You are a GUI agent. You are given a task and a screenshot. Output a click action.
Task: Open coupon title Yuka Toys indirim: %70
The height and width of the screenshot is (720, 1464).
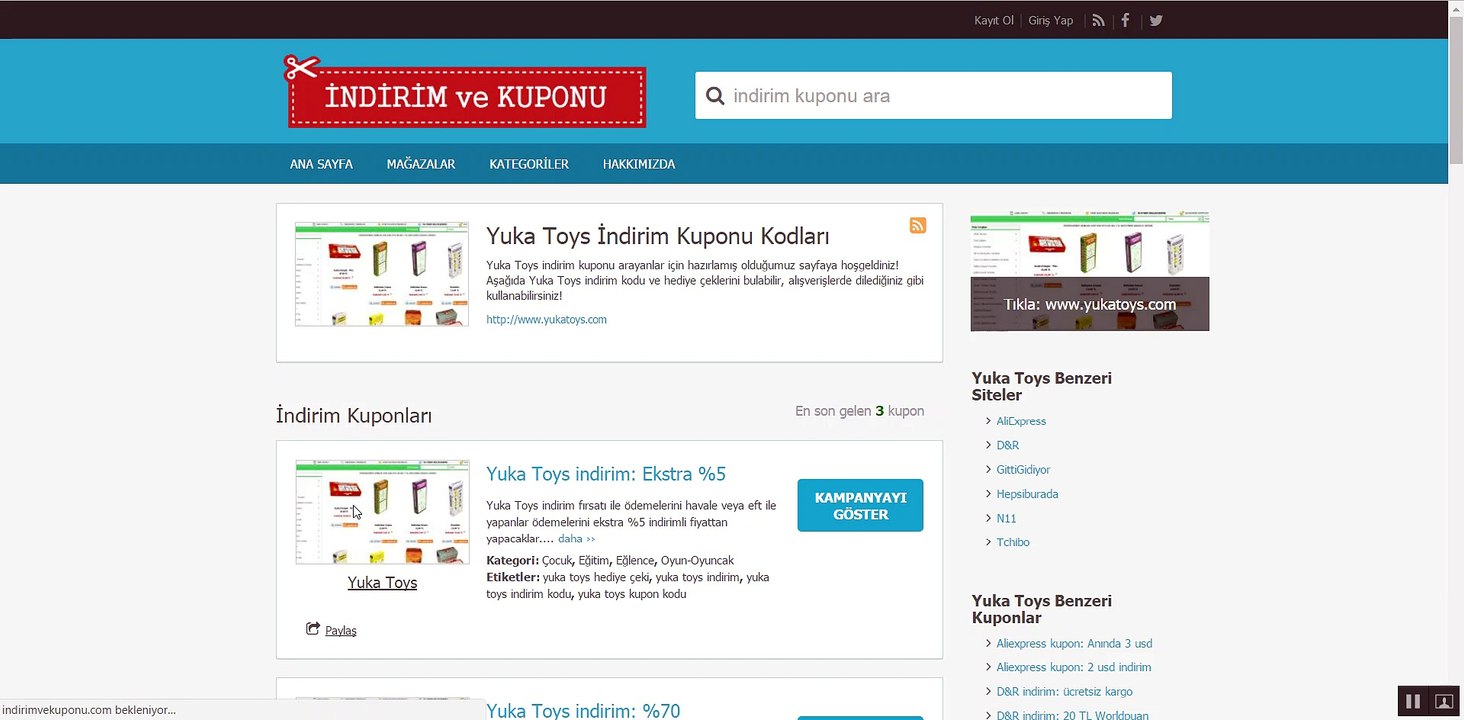click(583, 711)
